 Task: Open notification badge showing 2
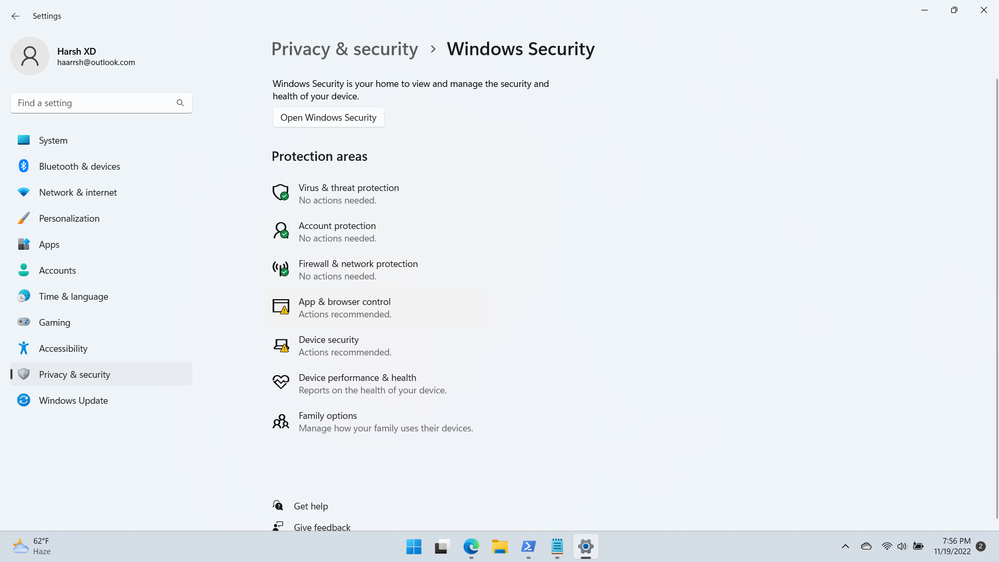[981, 546]
